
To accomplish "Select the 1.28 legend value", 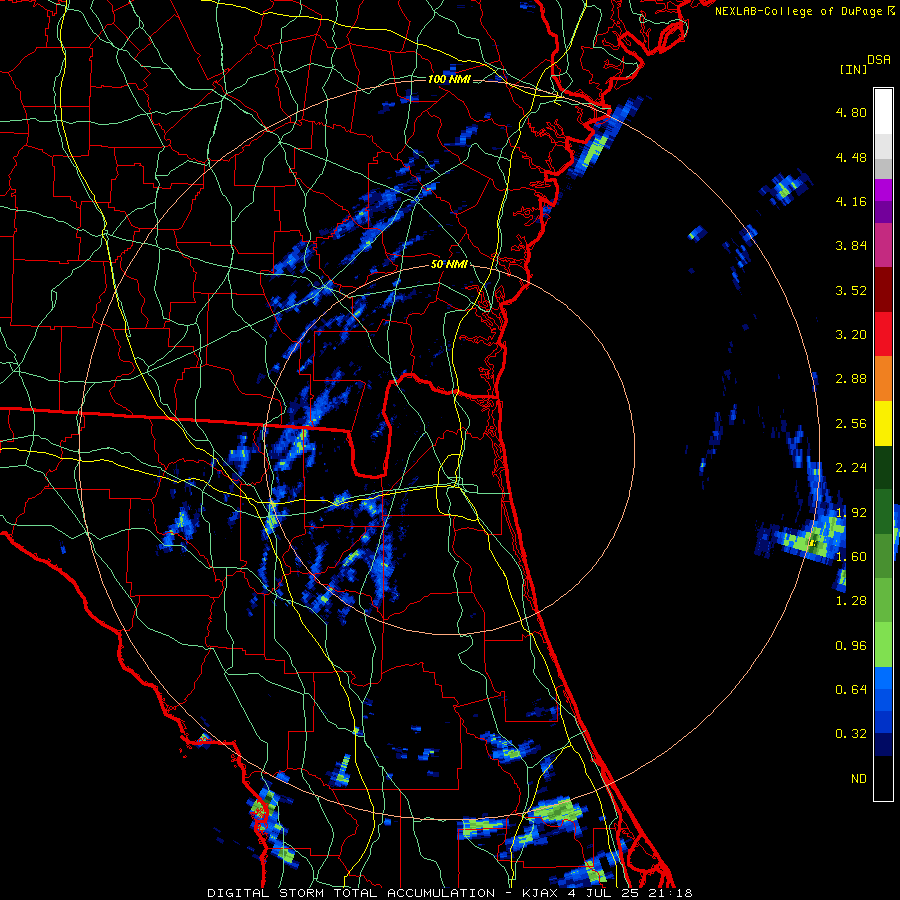I will [x=851, y=601].
